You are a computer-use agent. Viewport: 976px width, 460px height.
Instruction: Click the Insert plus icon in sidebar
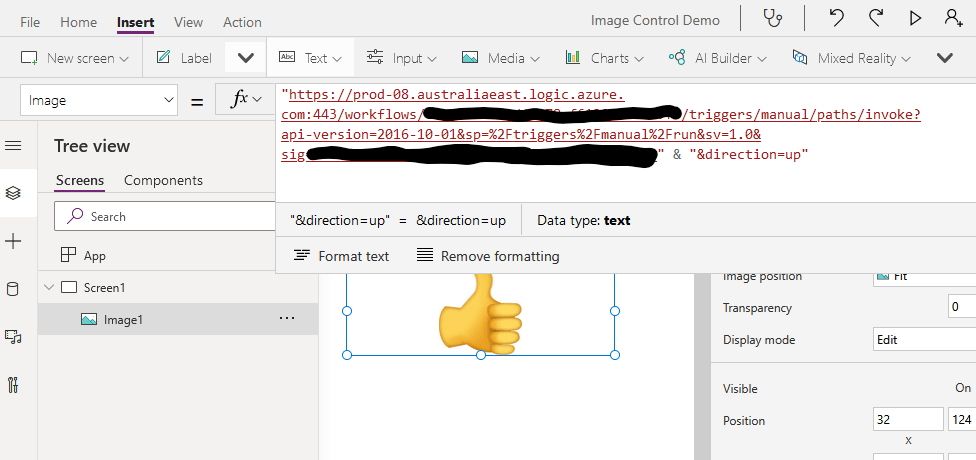(x=13, y=241)
